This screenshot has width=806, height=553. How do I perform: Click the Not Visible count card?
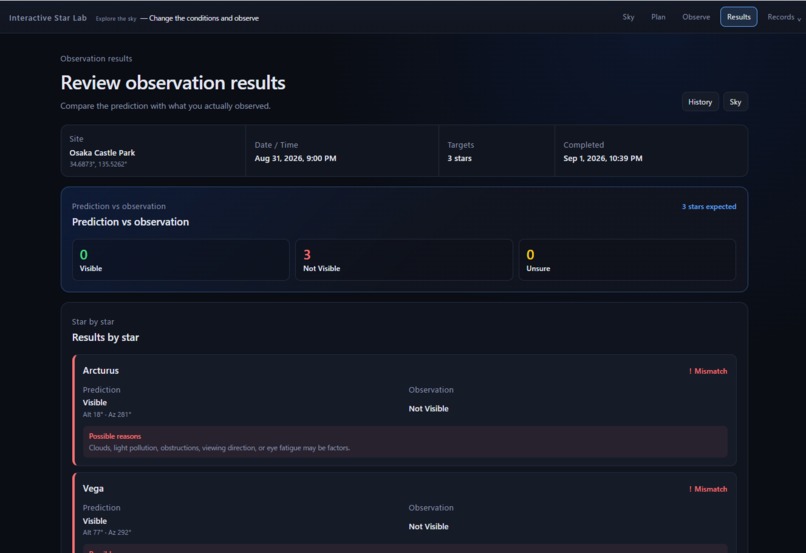[x=404, y=260]
